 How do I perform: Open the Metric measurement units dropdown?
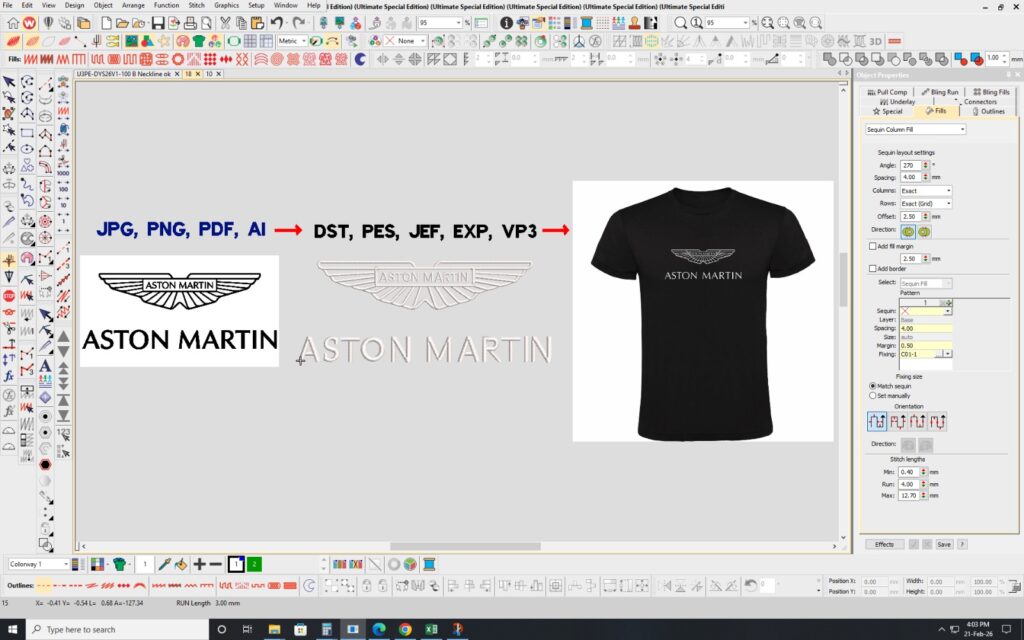292,41
